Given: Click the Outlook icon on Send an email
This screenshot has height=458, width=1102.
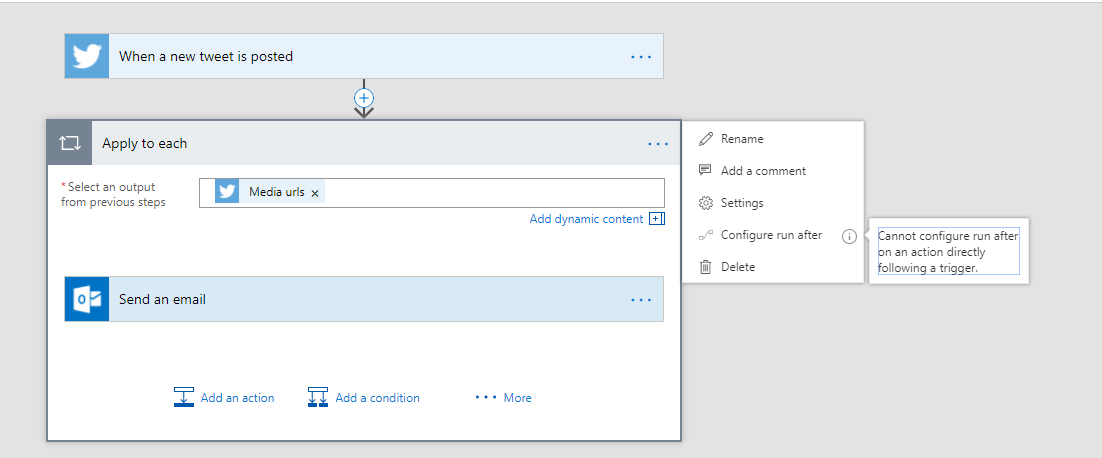Looking at the screenshot, I should tap(87, 299).
